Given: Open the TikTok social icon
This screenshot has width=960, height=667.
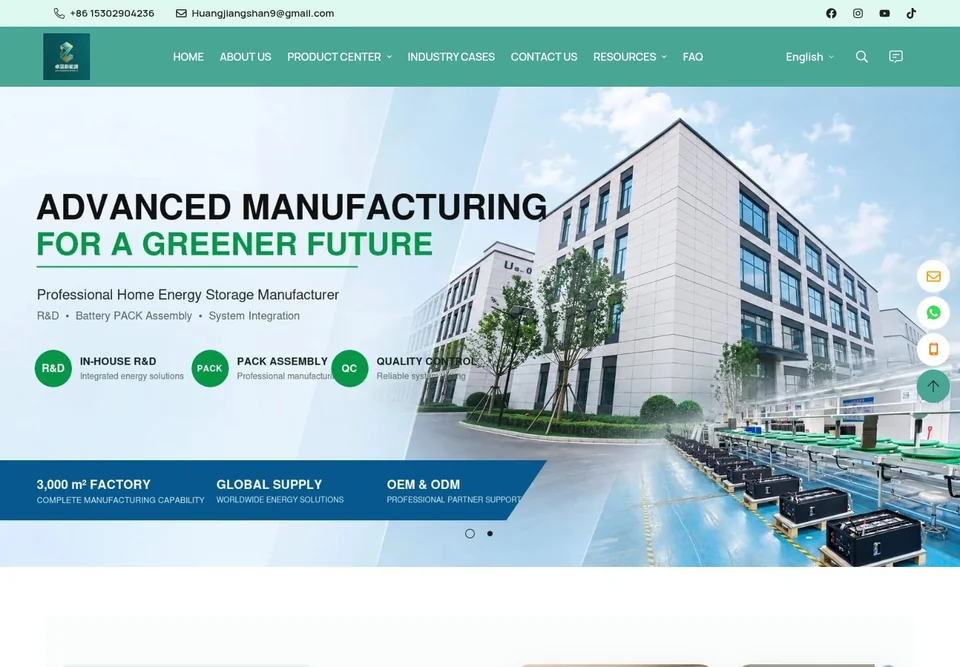Looking at the screenshot, I should [911, 13].
